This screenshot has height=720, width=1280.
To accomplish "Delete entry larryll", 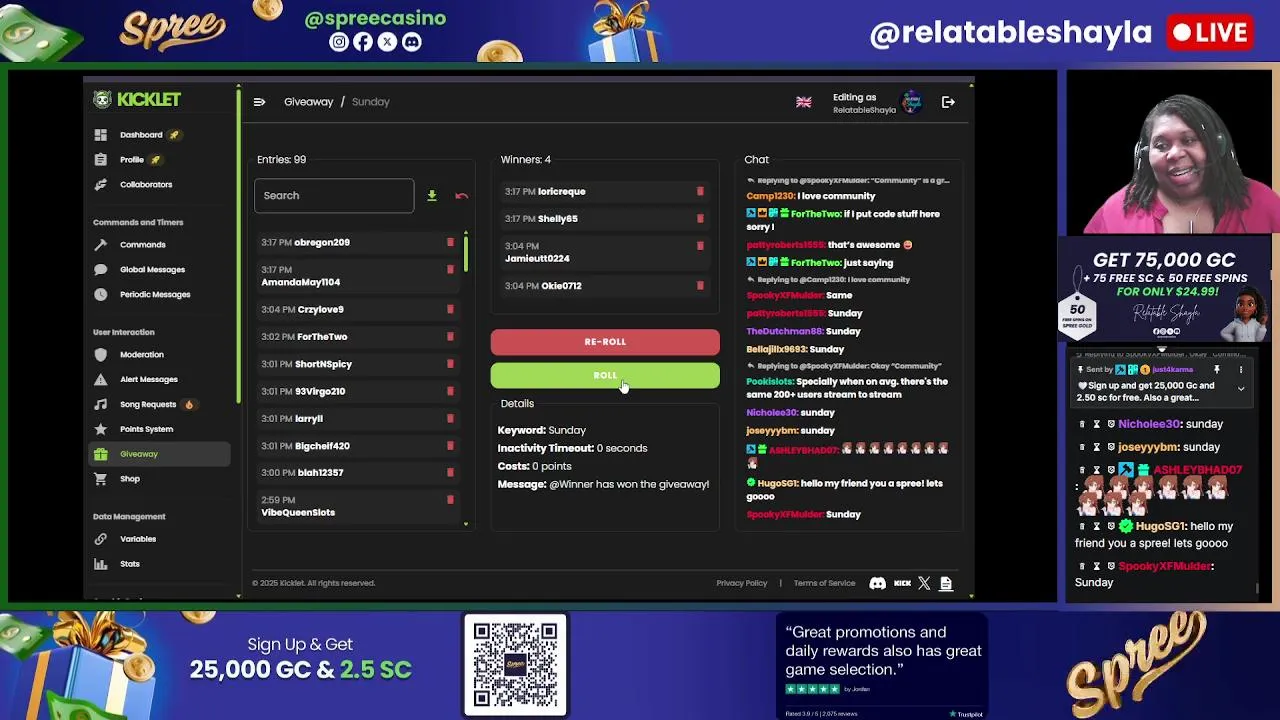I will pos(450,418).
